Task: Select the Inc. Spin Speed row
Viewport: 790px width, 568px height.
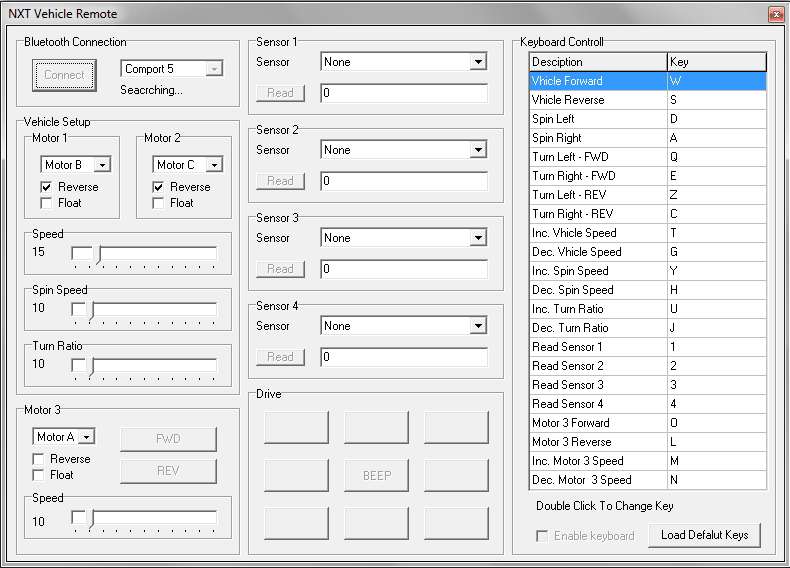Action: coord(648,271)
